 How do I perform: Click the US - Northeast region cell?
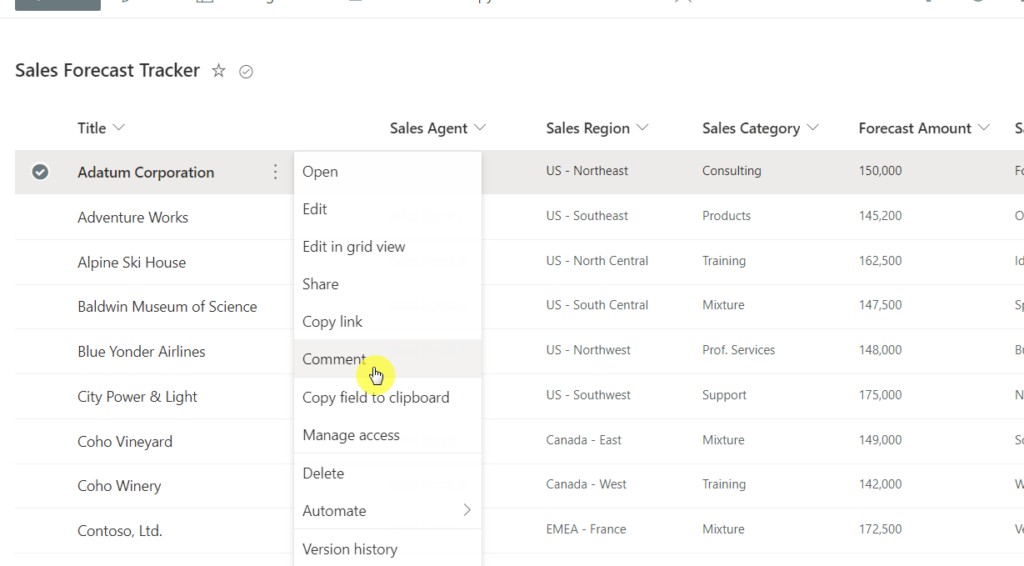tap(587, 171)
